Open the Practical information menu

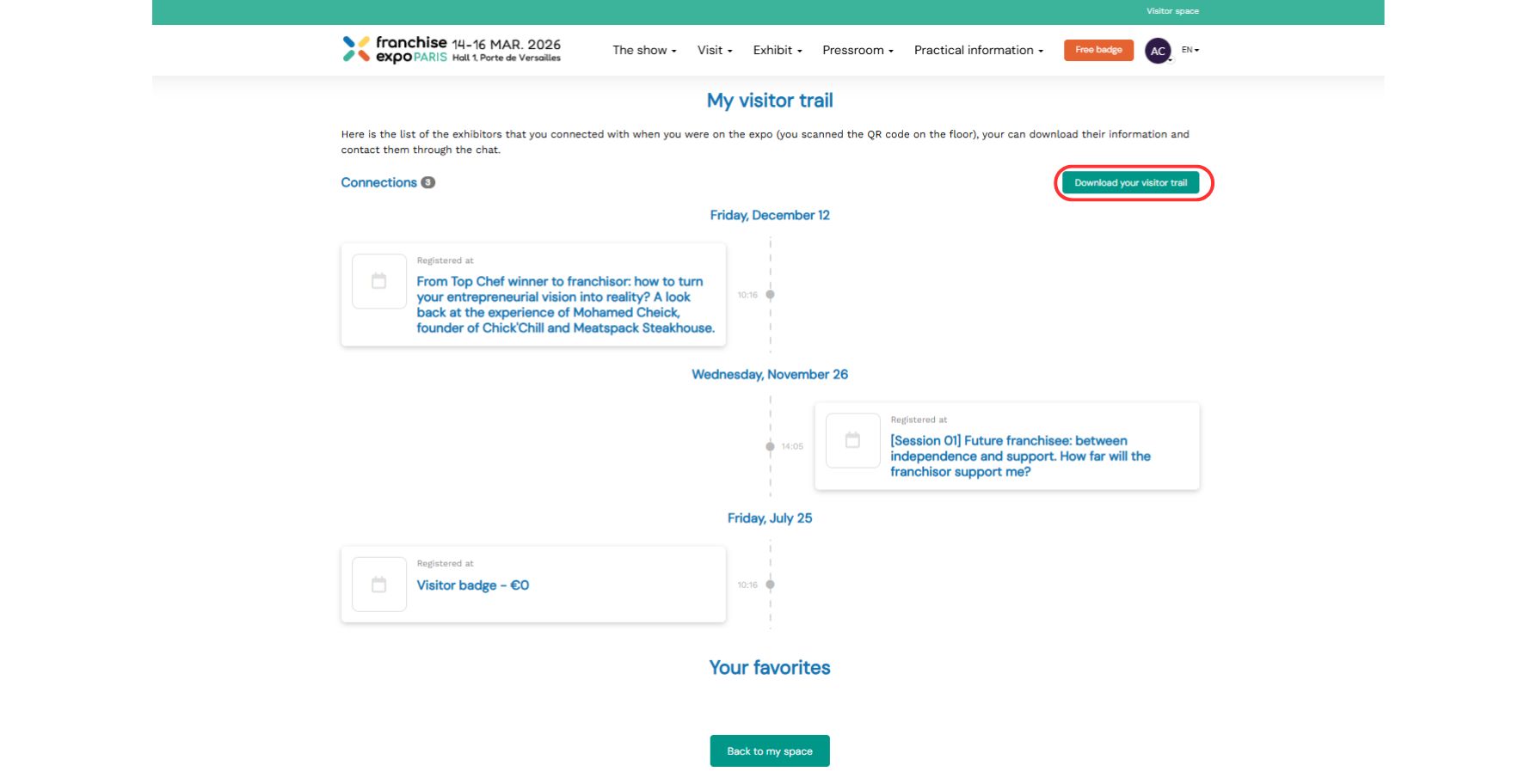coord(978,50)
